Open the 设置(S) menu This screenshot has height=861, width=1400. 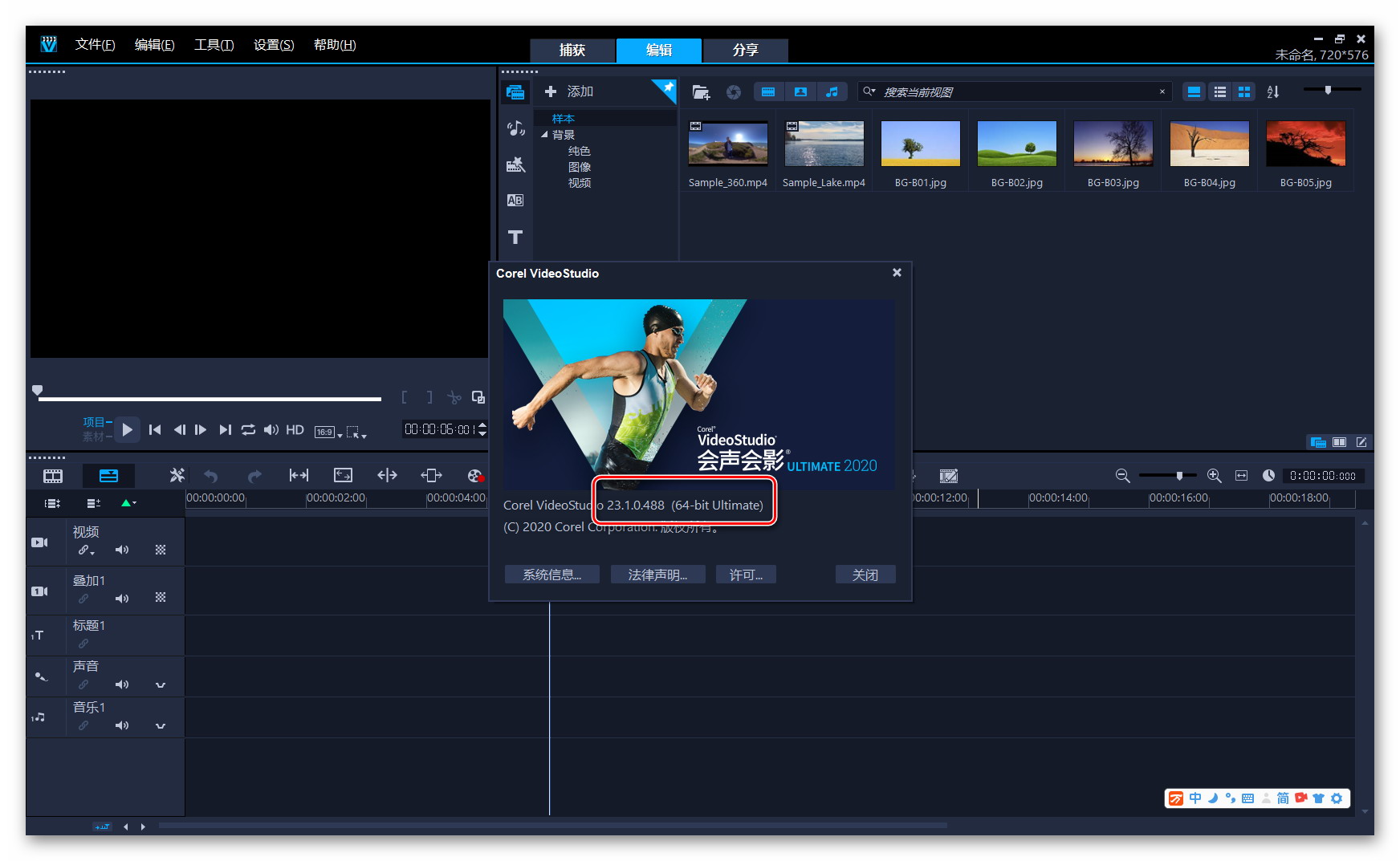pos(274,45)
